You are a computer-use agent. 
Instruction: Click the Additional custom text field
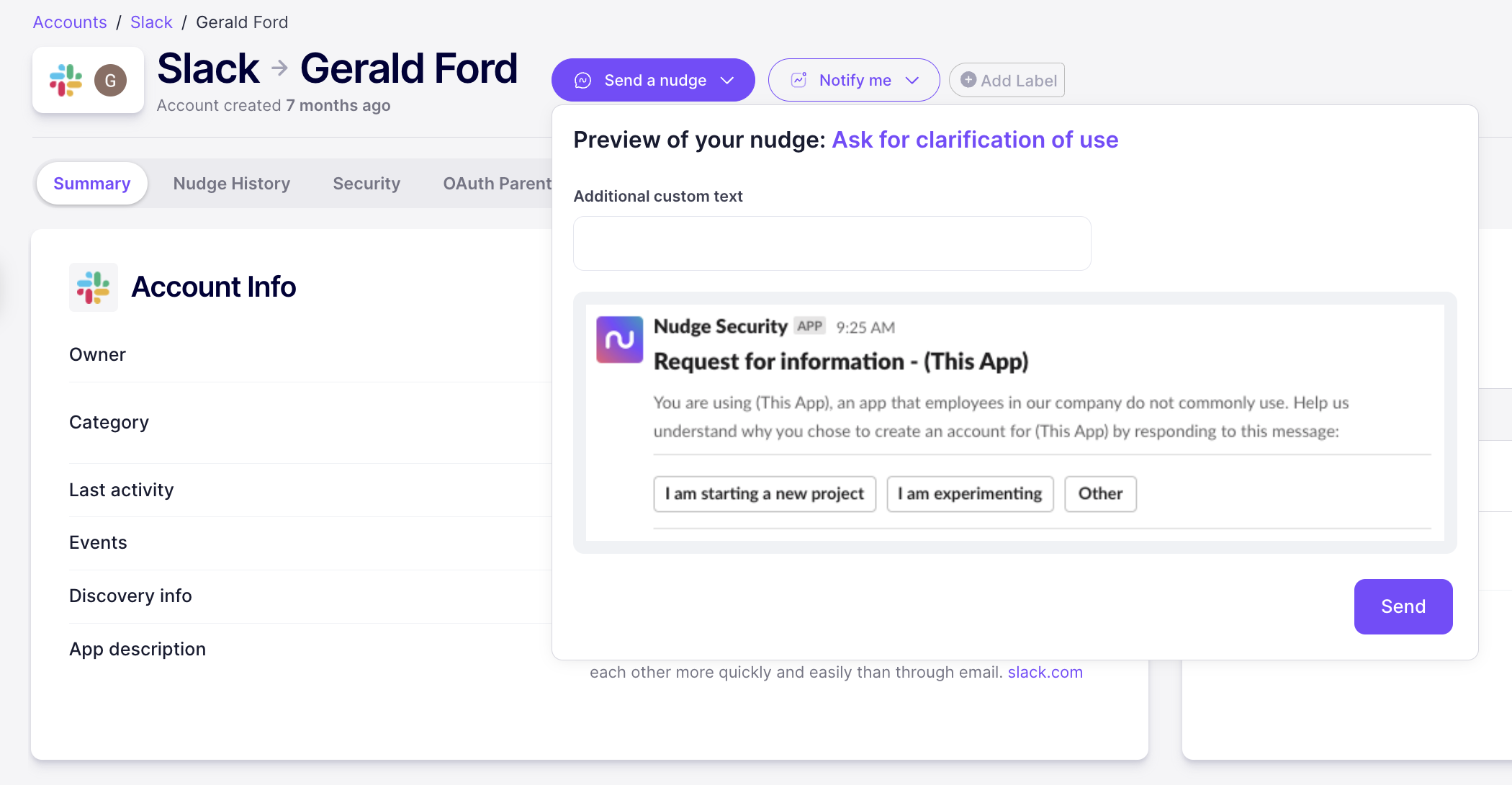(x=832, y=243)
